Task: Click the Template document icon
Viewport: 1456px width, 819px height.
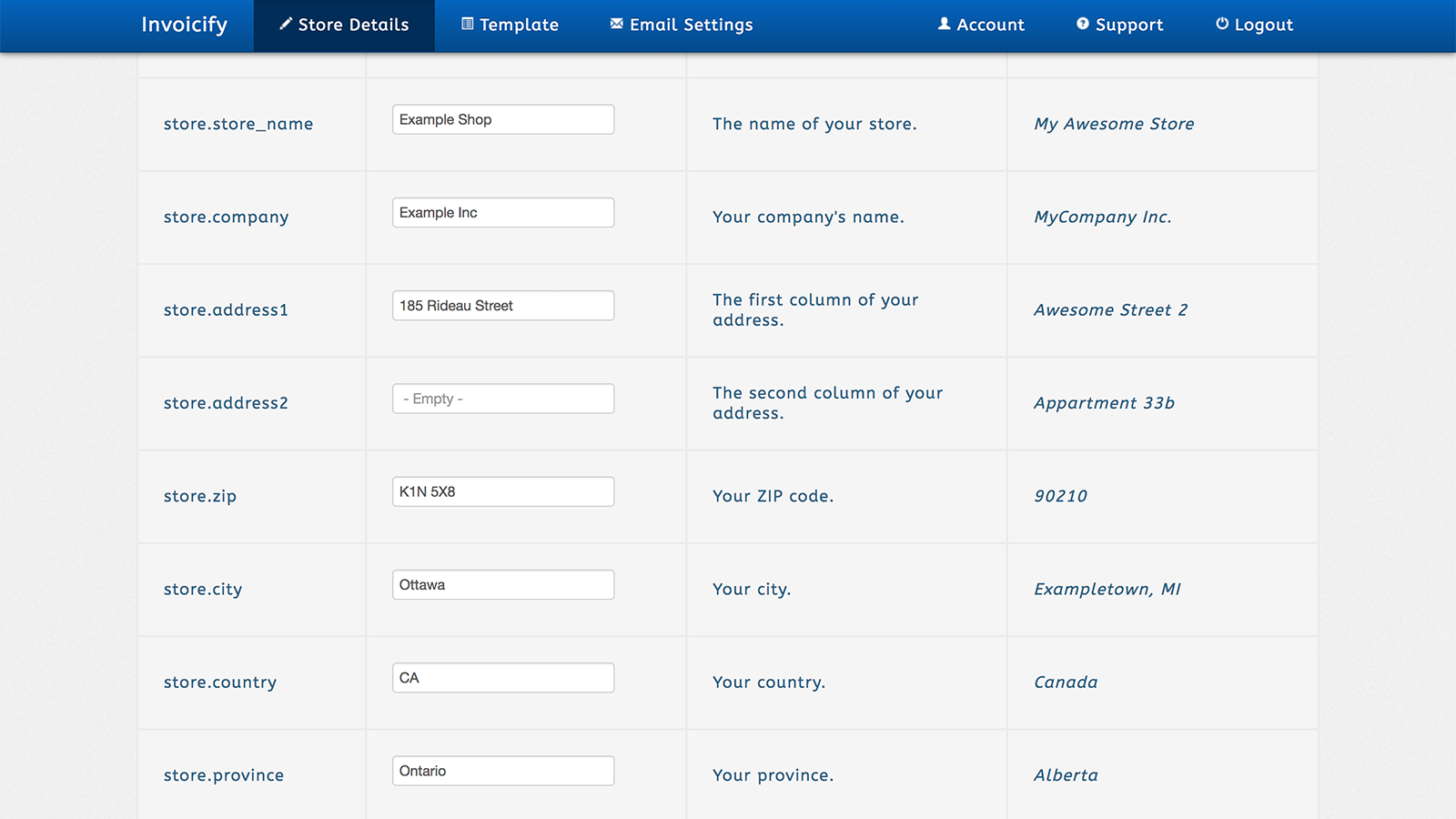Action: click(x=469, y=24)
